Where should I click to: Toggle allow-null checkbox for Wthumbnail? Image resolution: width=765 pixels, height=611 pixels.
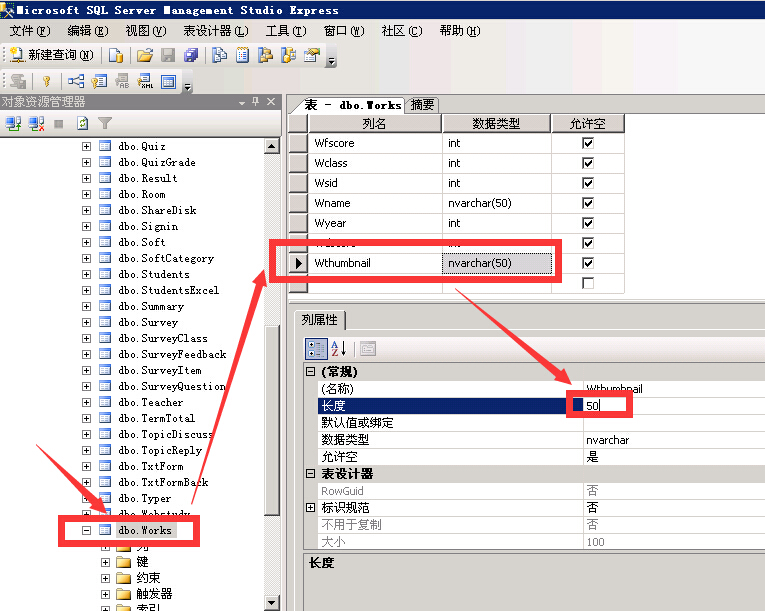click(x=588, y=263)
